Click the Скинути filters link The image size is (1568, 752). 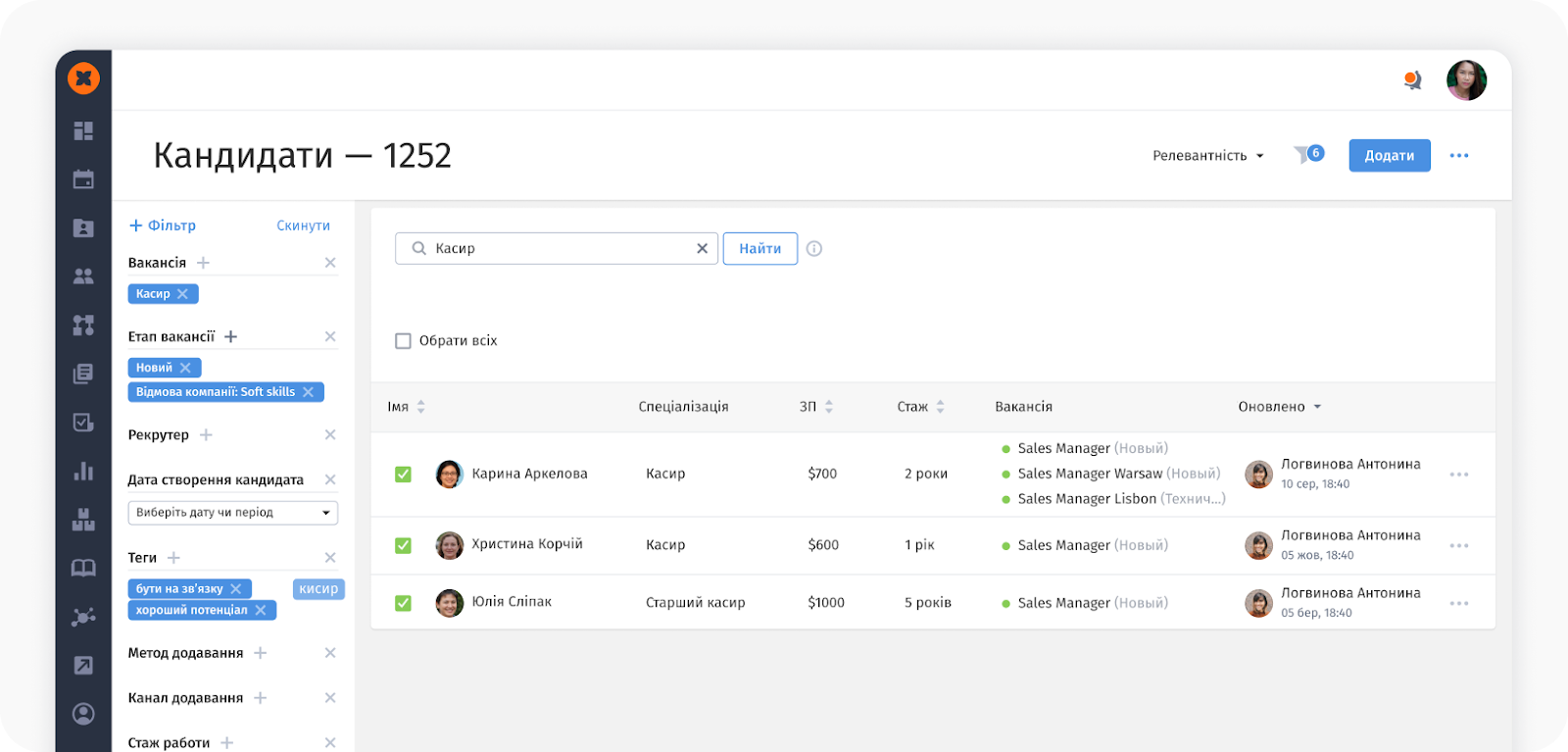303,226
